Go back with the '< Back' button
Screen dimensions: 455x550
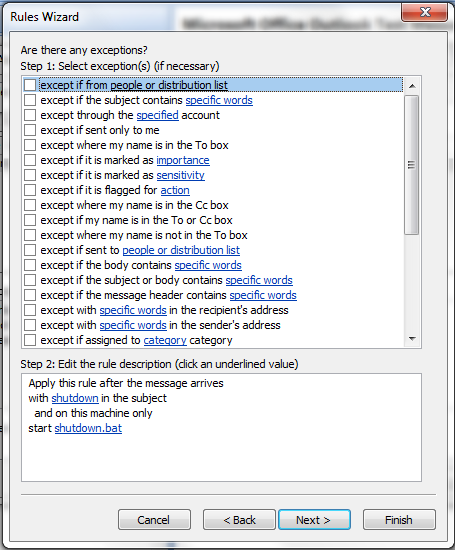(239, 519)
